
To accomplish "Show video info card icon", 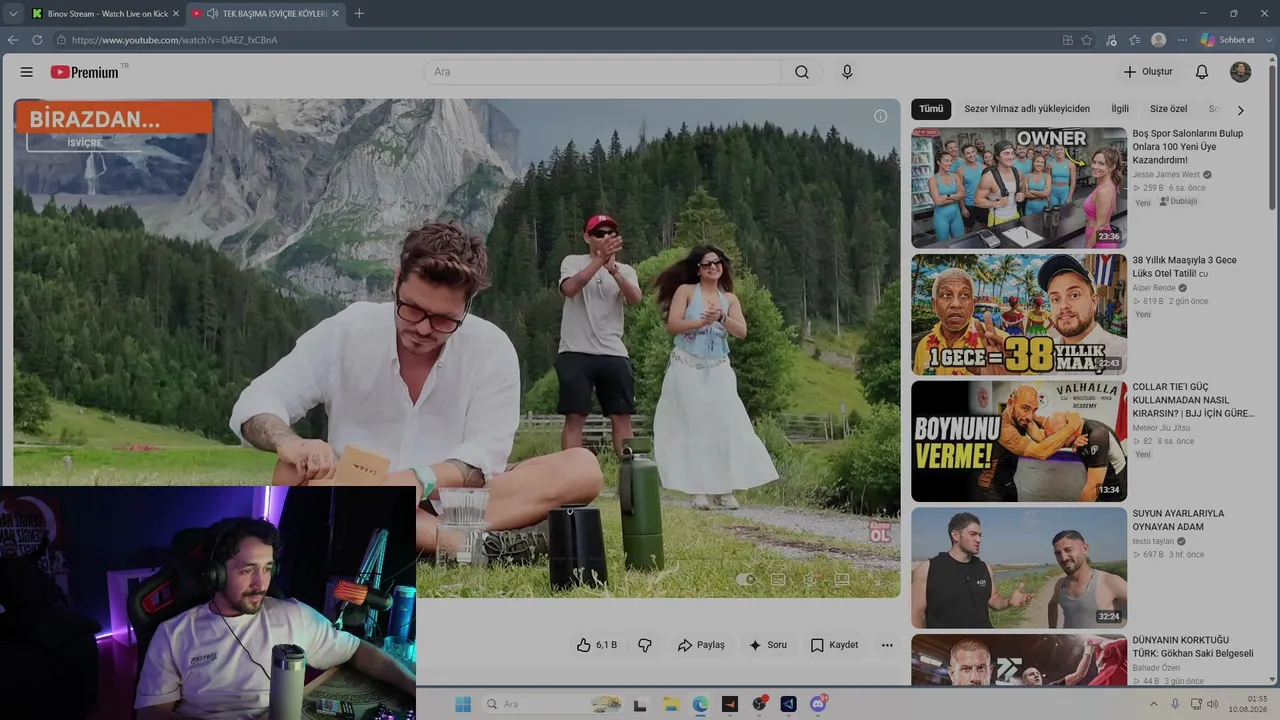I will (880, 116).
